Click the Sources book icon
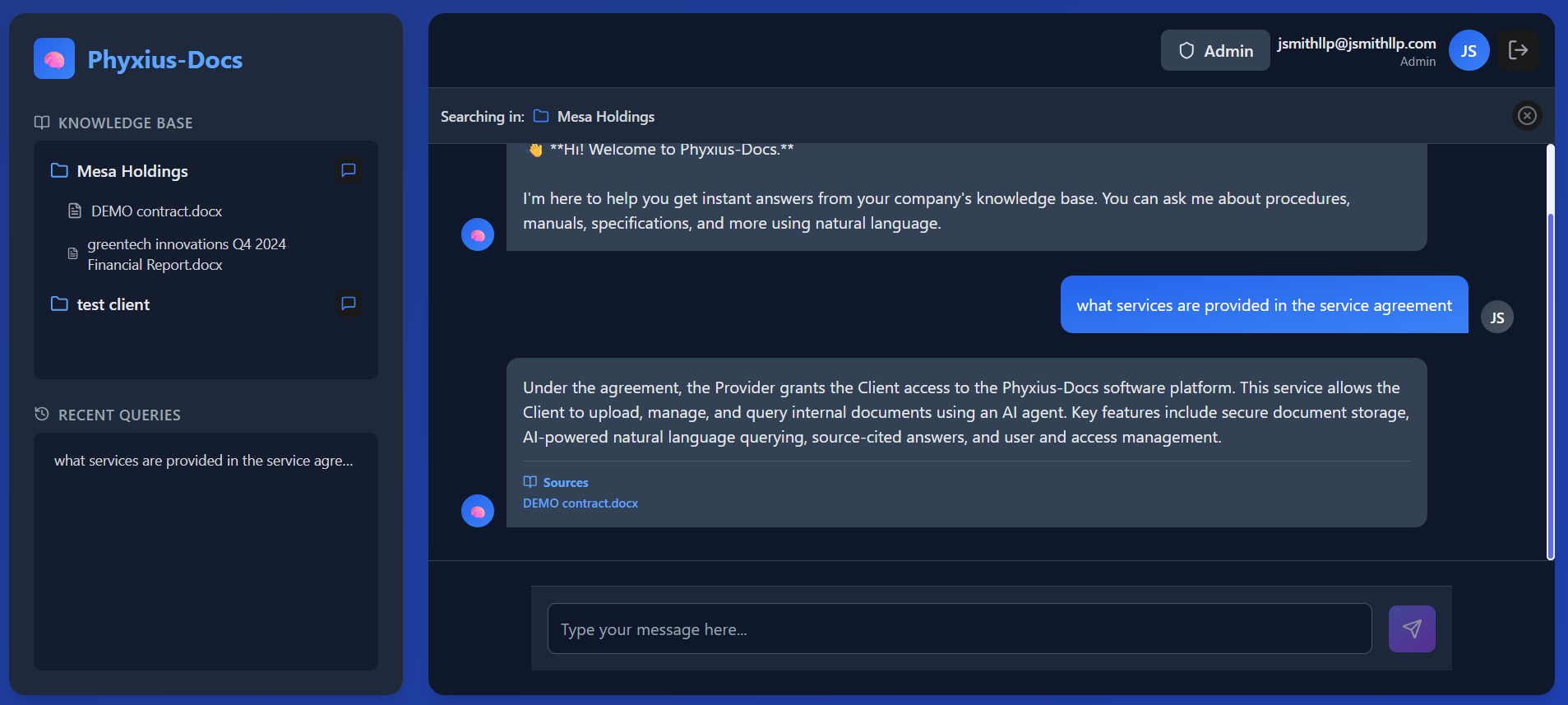This screenshot has height=705, width=1568. pos(530,482)
